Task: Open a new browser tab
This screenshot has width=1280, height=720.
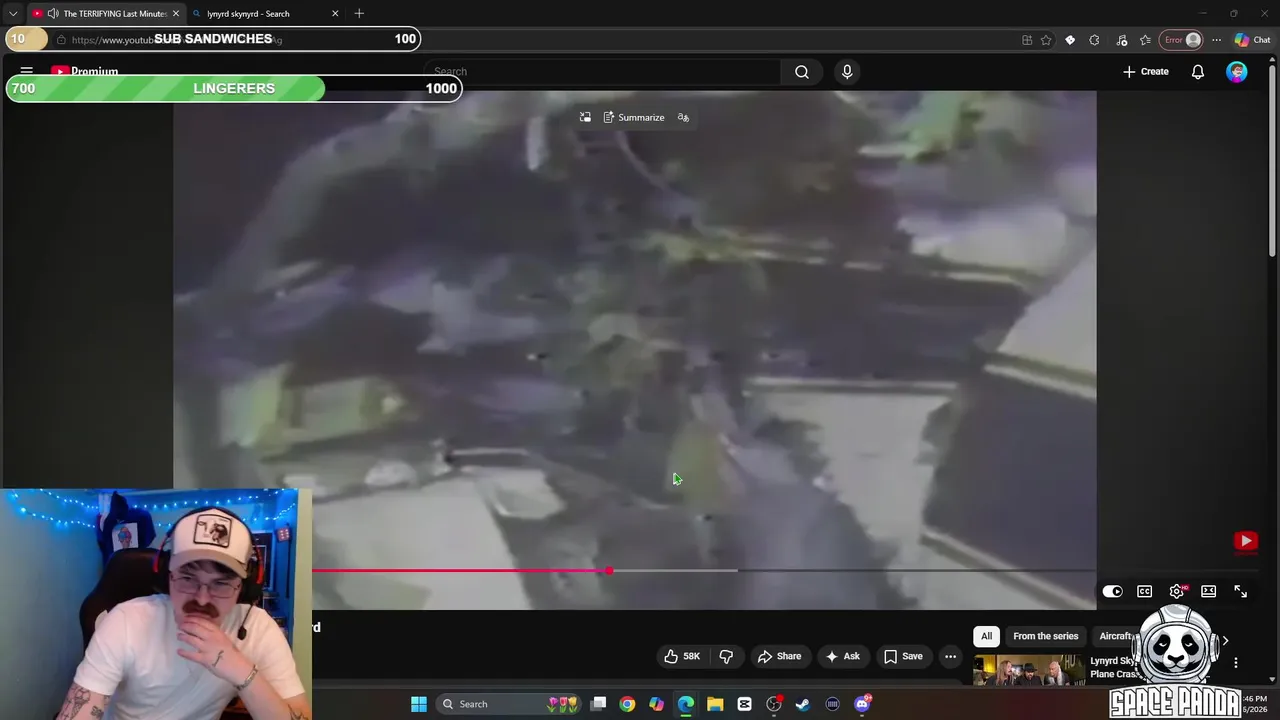Action: point(359,13)
